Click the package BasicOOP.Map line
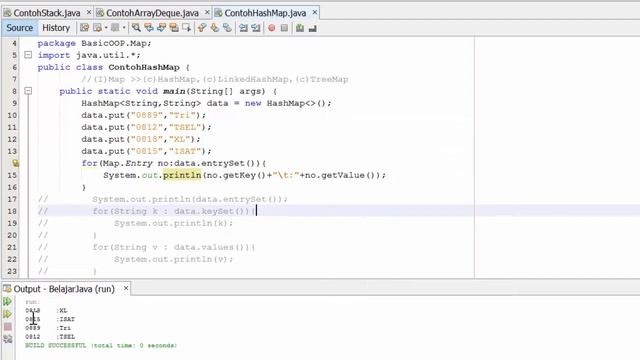640x360 pixels. 94,43
